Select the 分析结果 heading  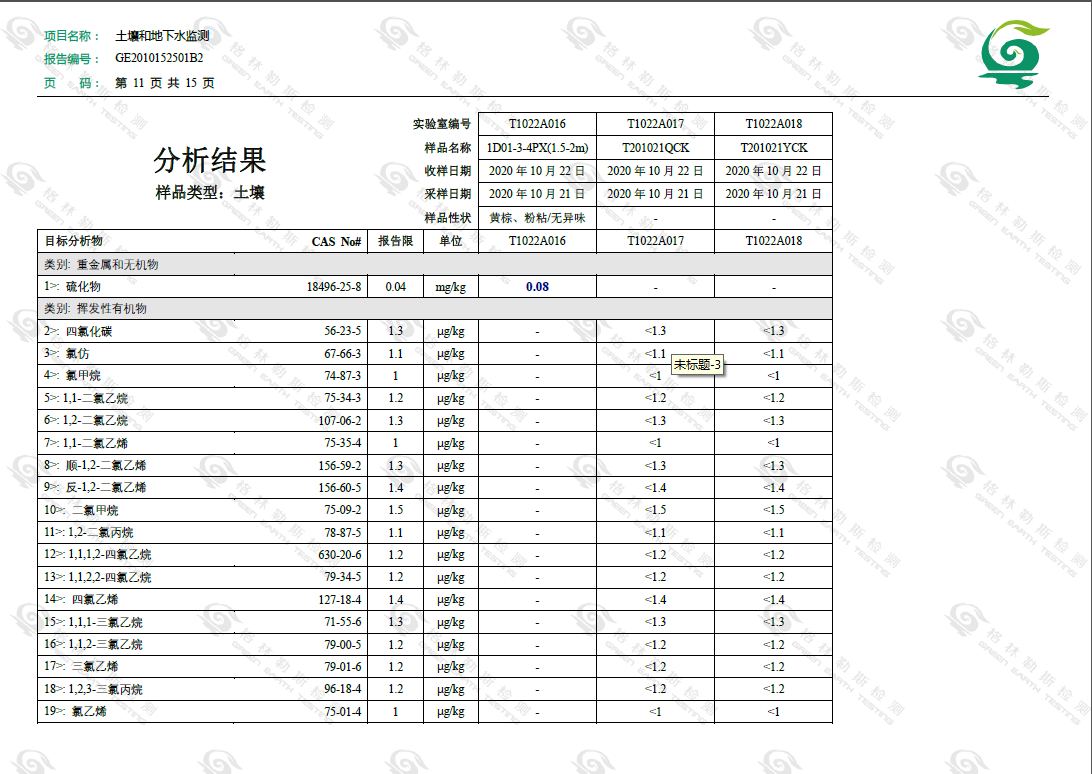[x=210, y=160]
